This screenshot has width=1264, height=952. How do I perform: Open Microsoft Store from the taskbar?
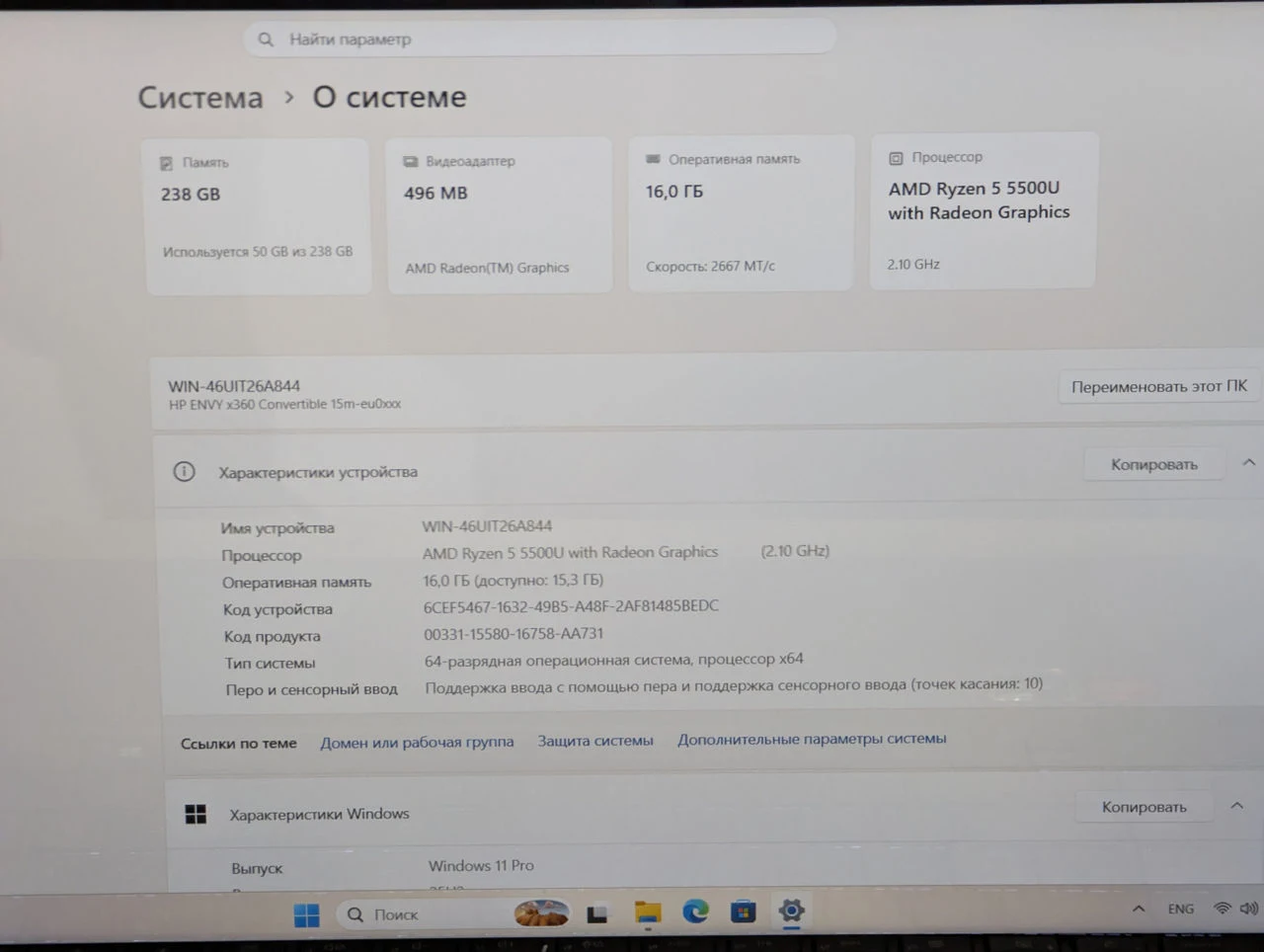coord(744,912)
